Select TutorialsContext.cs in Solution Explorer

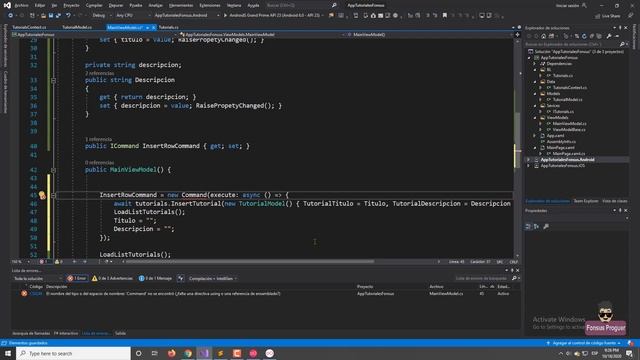(570, 88)
